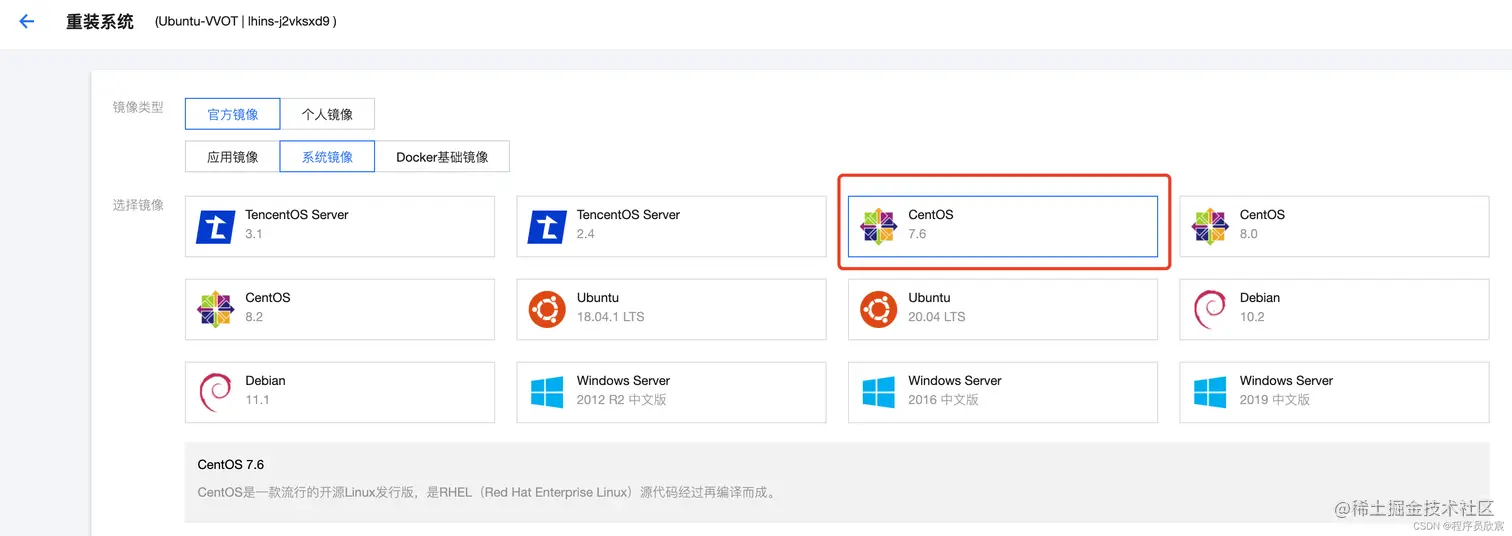
Task: Click the Debian 11.1 swirl icon
Action: (216, 393)
